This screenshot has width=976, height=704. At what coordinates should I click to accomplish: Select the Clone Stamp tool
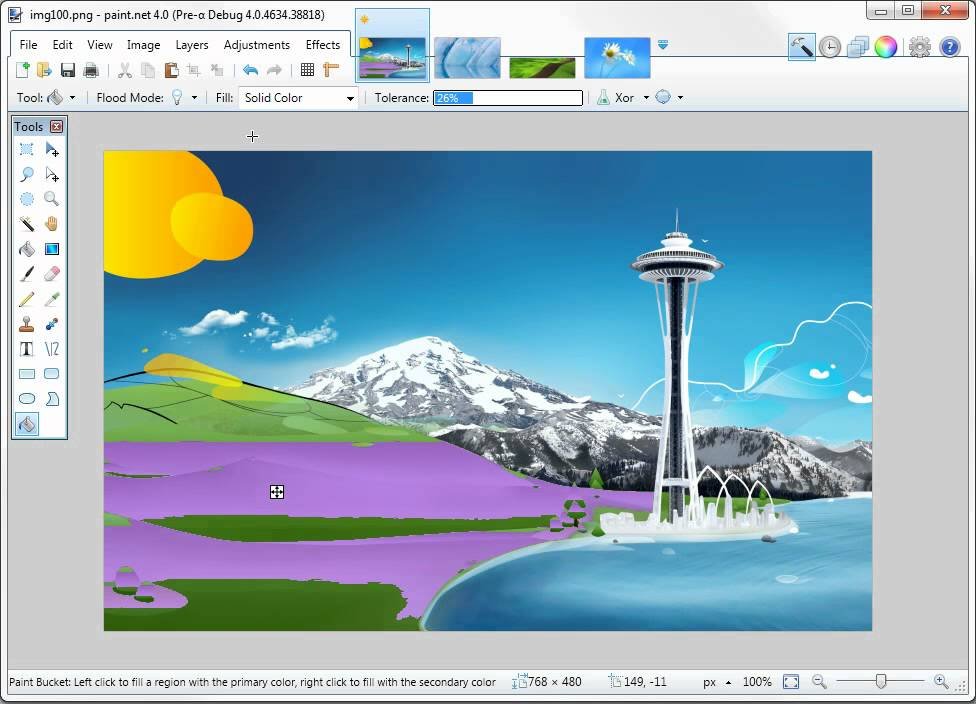27,324
